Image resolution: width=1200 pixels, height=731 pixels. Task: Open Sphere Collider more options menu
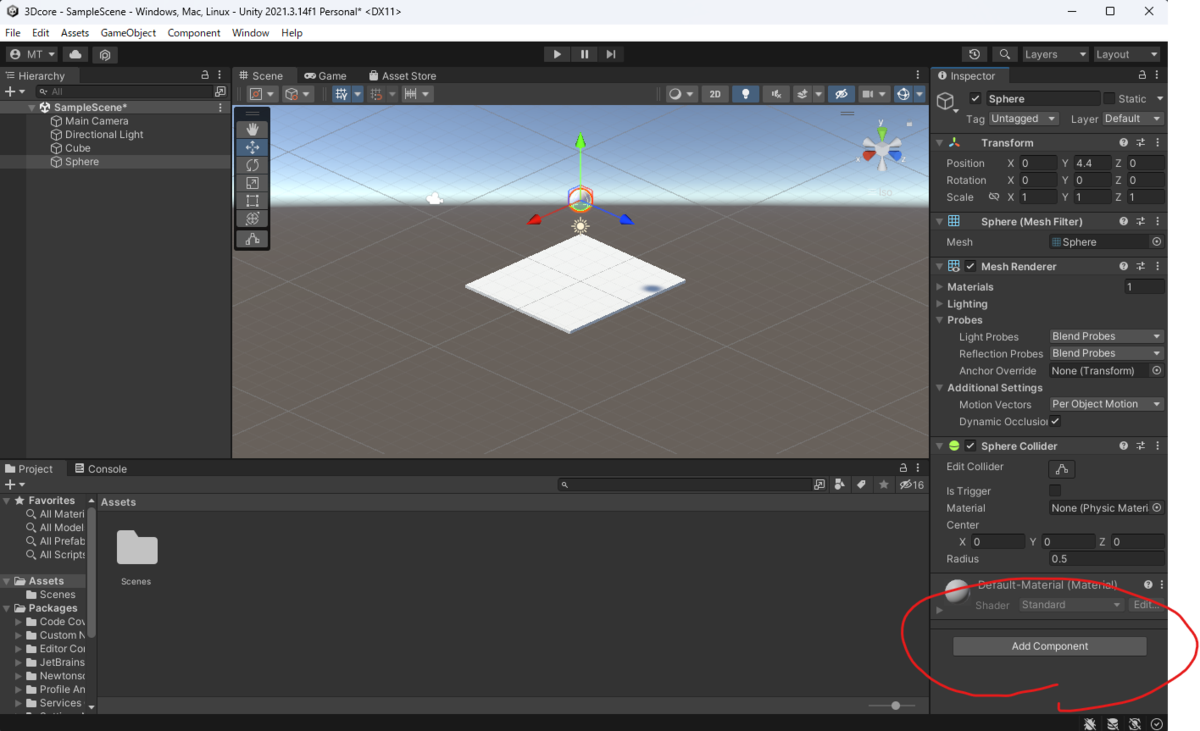[1158, 446]
